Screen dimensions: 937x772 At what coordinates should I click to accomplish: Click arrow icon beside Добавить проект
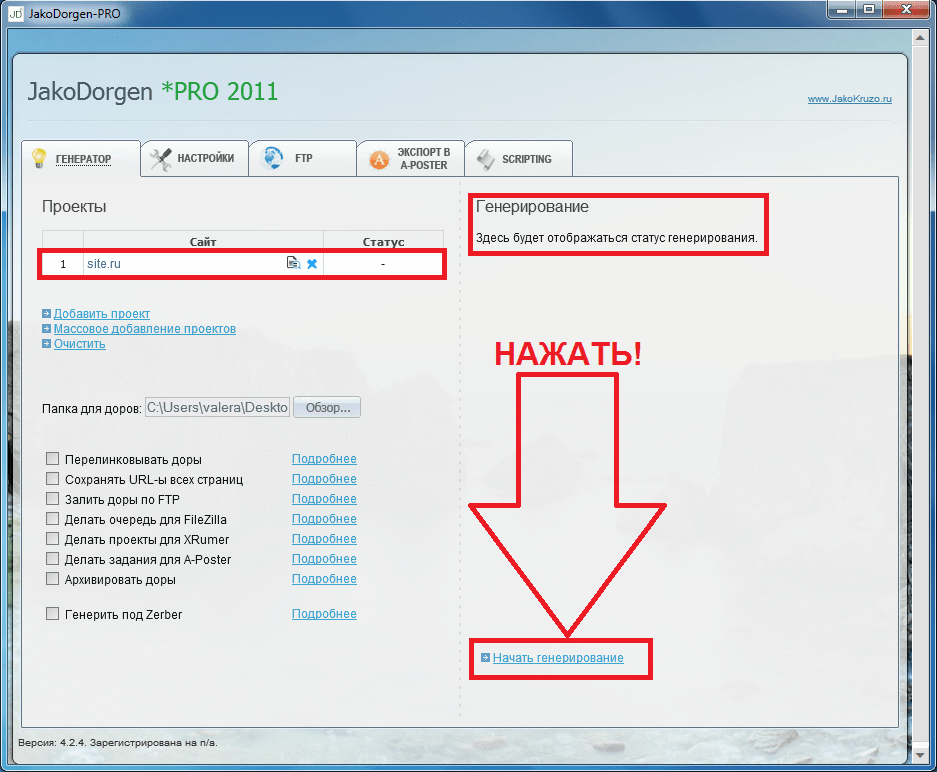[47, 314]
